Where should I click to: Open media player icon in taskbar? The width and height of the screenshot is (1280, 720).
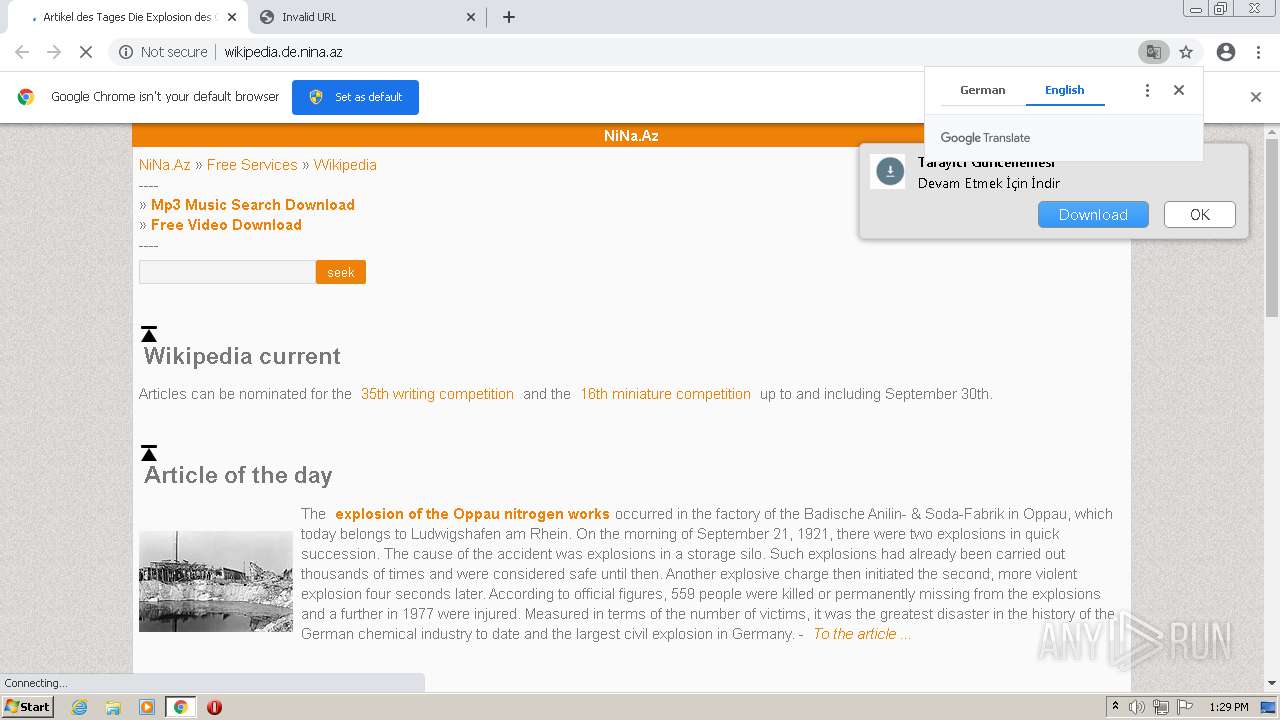pyautogui.click(x=147, y=707)
